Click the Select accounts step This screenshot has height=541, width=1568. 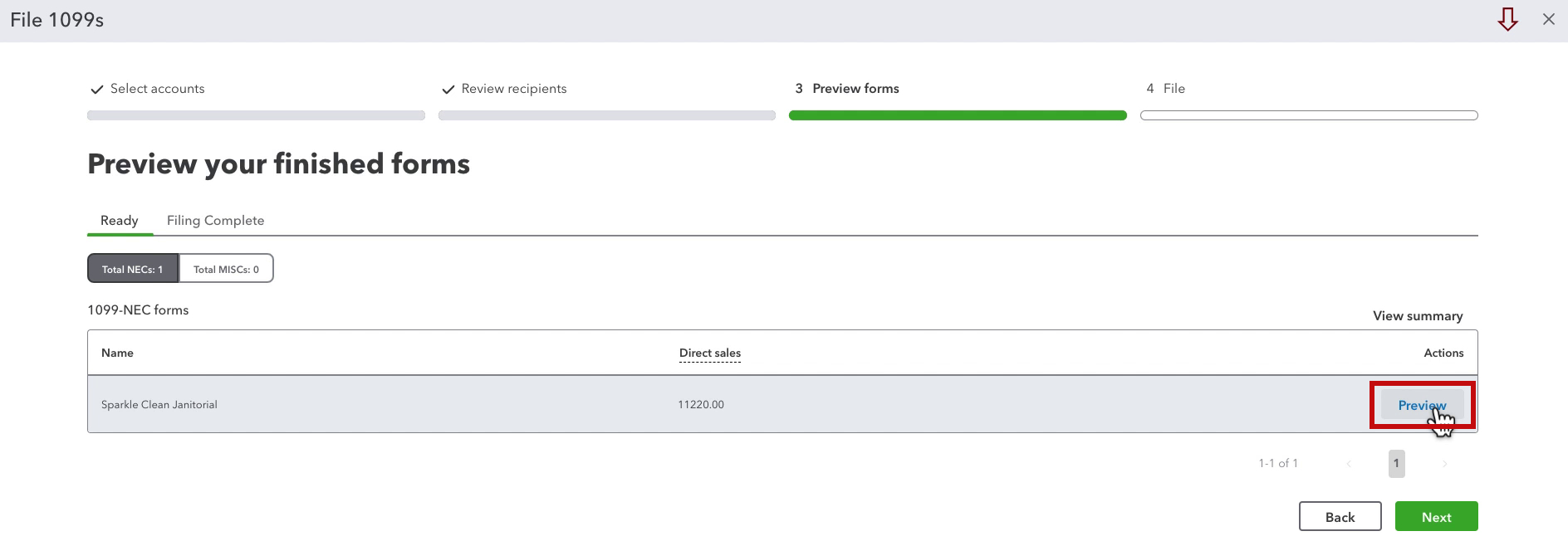coord(148,89)
